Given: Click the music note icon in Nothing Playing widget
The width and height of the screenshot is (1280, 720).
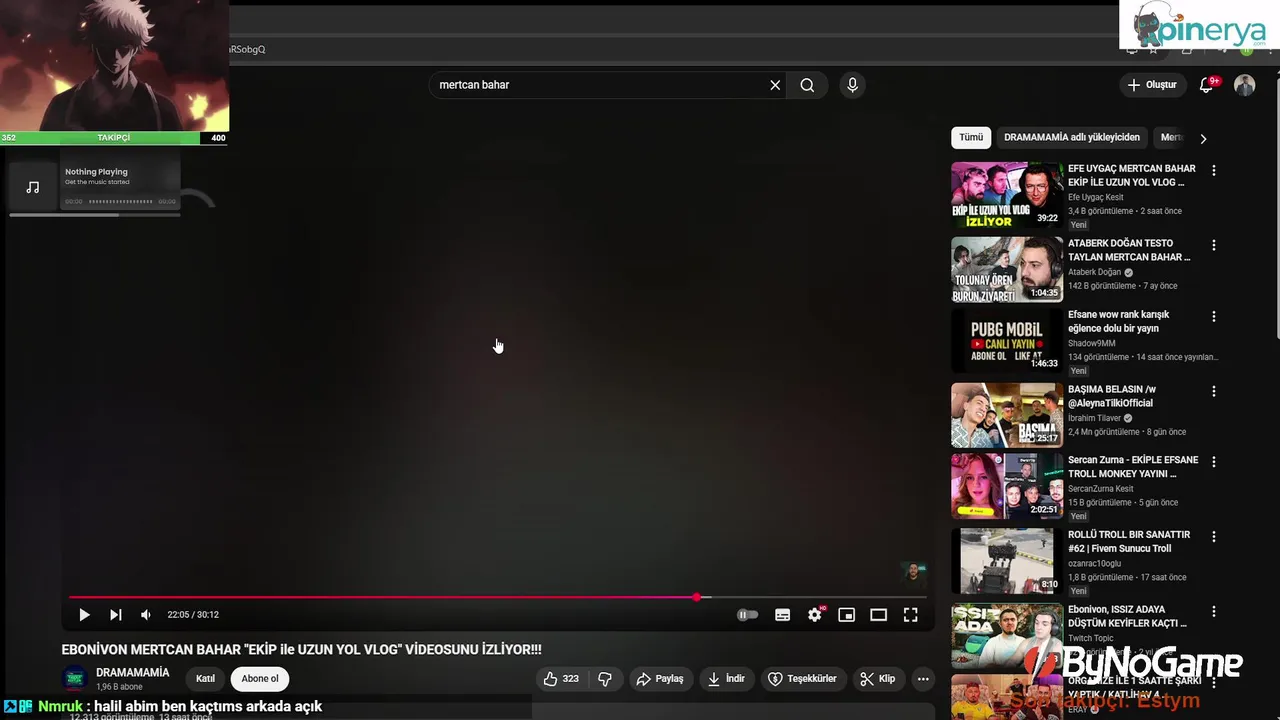Looking at the screenshot, I should (33, 187).
